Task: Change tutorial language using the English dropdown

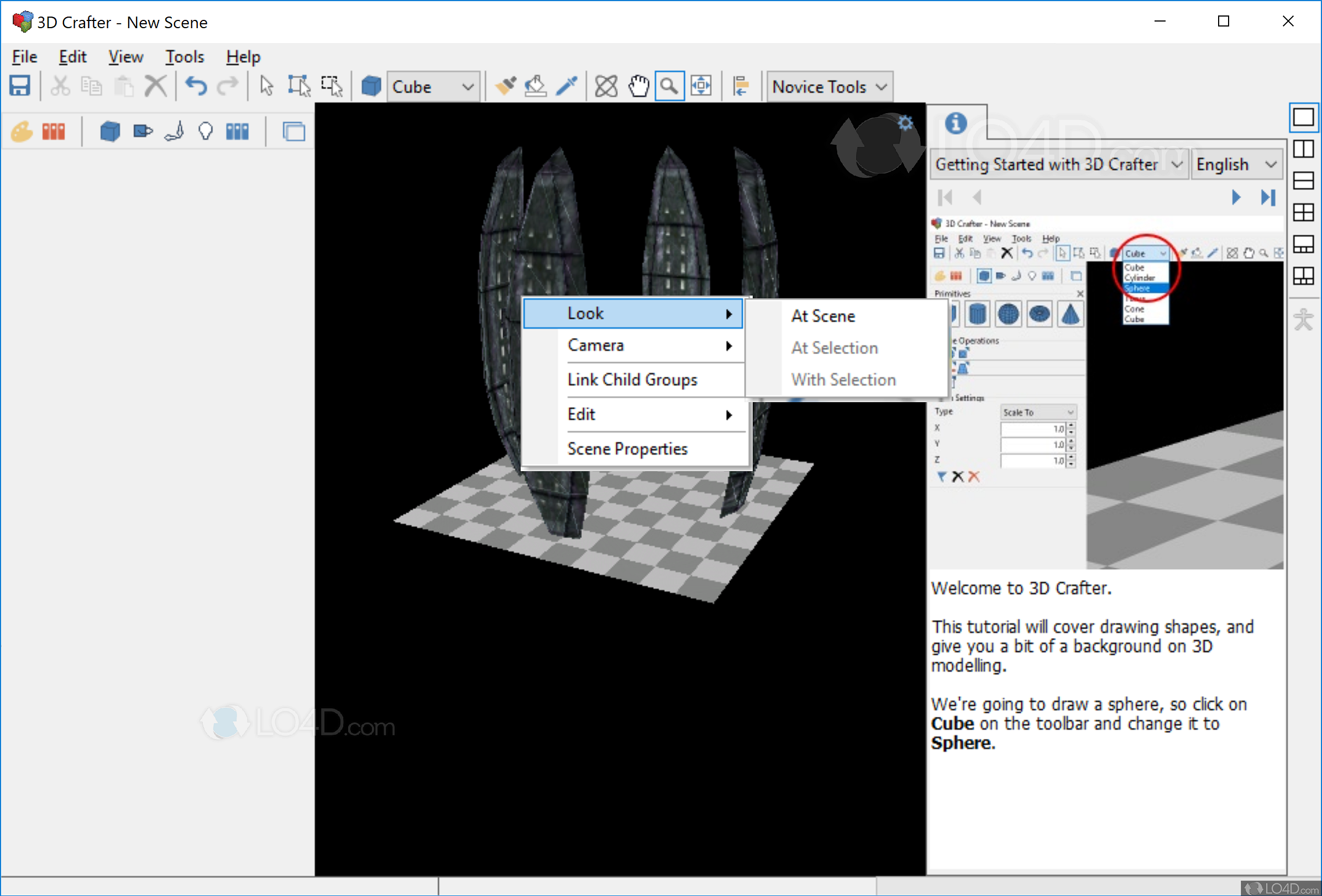Action: (1237, 164)
